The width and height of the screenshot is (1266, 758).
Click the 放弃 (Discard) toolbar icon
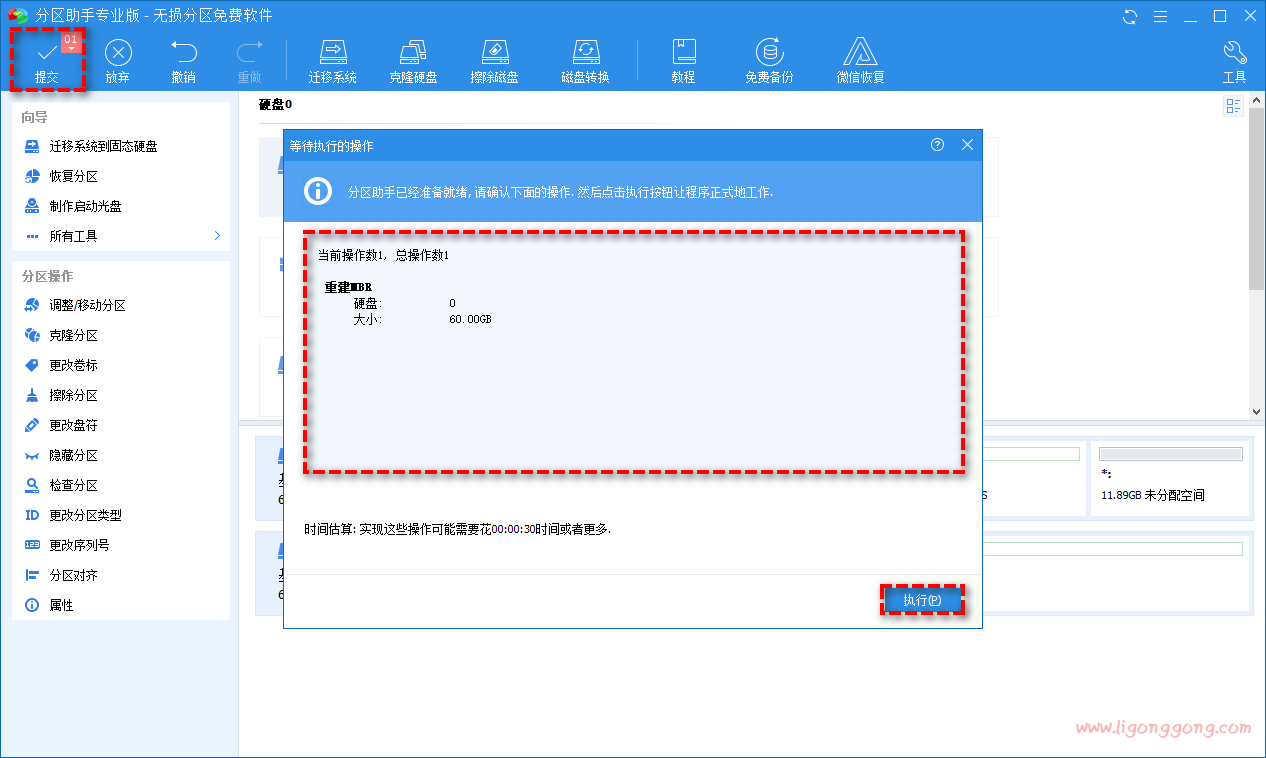point(118,60)
